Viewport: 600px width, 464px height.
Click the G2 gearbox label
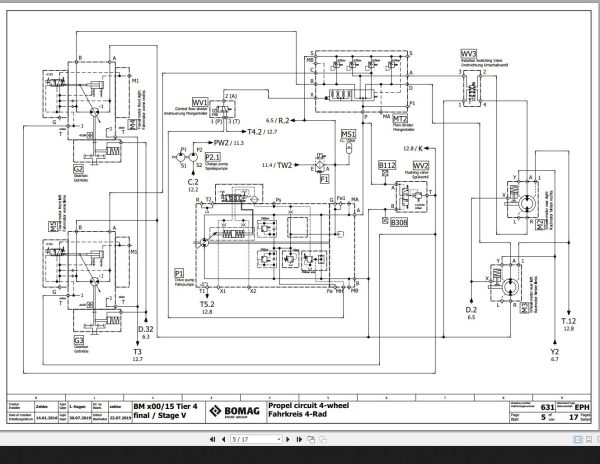(x=78, y=169)
